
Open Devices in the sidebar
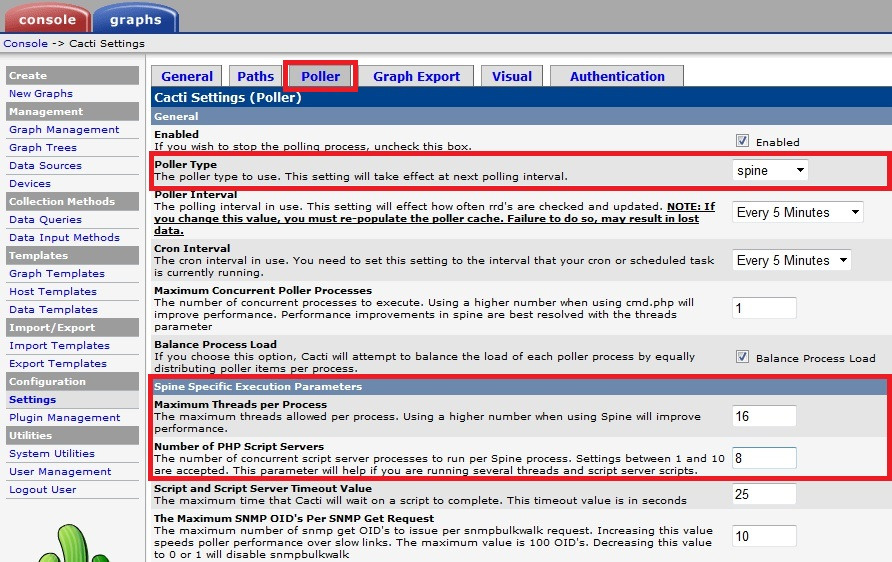[30, 184]
